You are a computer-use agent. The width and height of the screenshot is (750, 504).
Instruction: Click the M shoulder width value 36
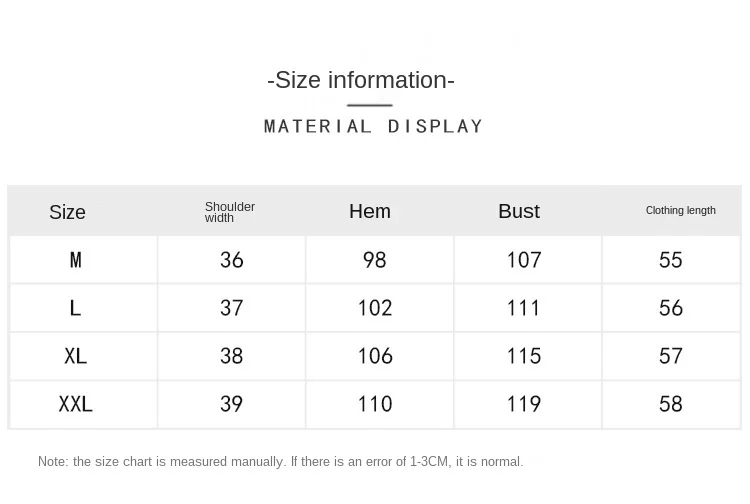(232, 260)
